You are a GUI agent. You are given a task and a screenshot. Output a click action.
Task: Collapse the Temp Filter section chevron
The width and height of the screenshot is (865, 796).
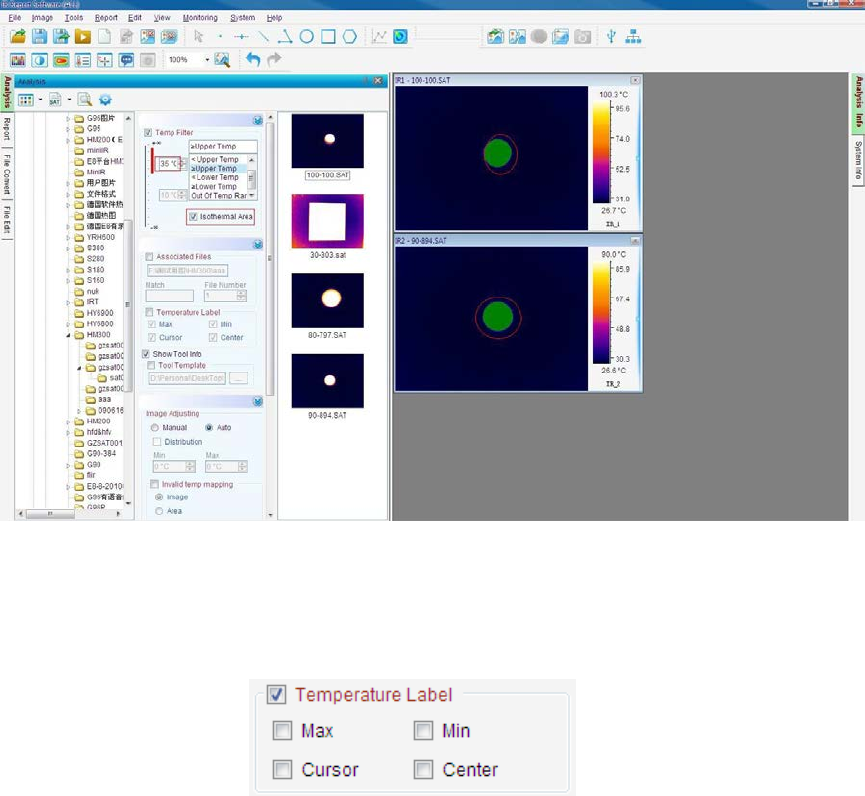click(258, 120)
